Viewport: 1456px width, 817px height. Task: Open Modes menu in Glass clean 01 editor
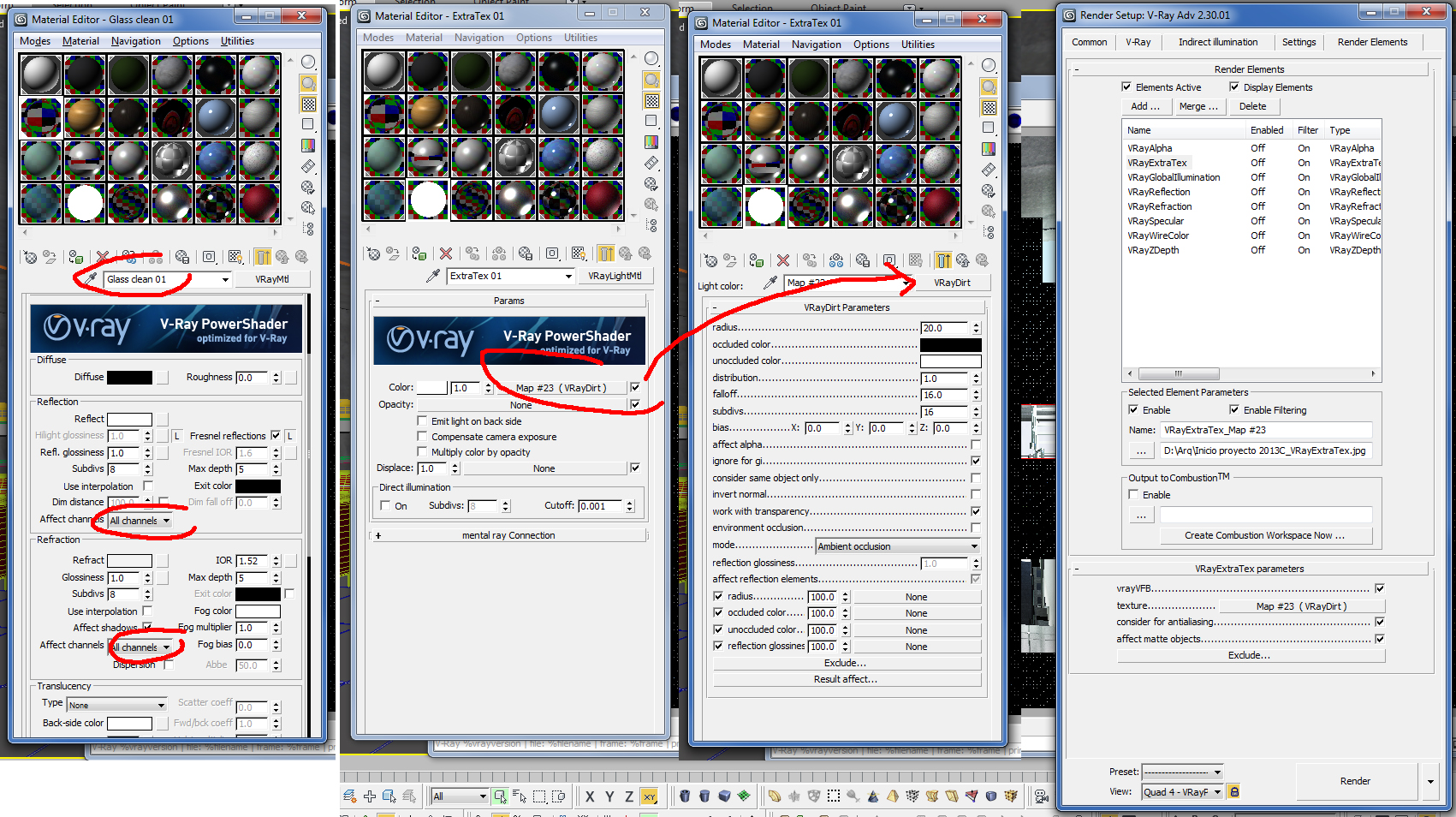35,41
